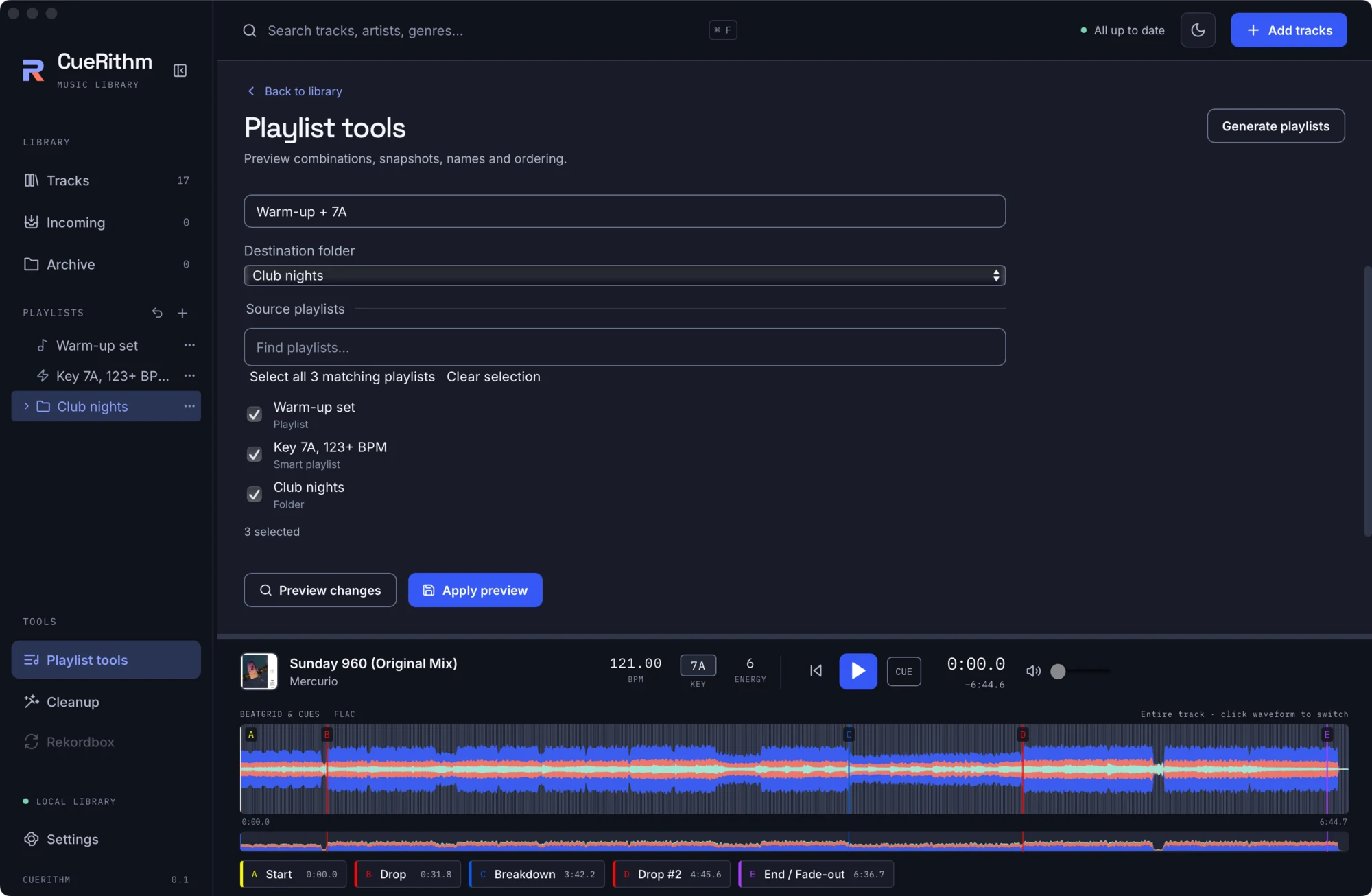1372x896 pixels.
Task: Click the overview mini waveform strip
Action: click(794, 841)
